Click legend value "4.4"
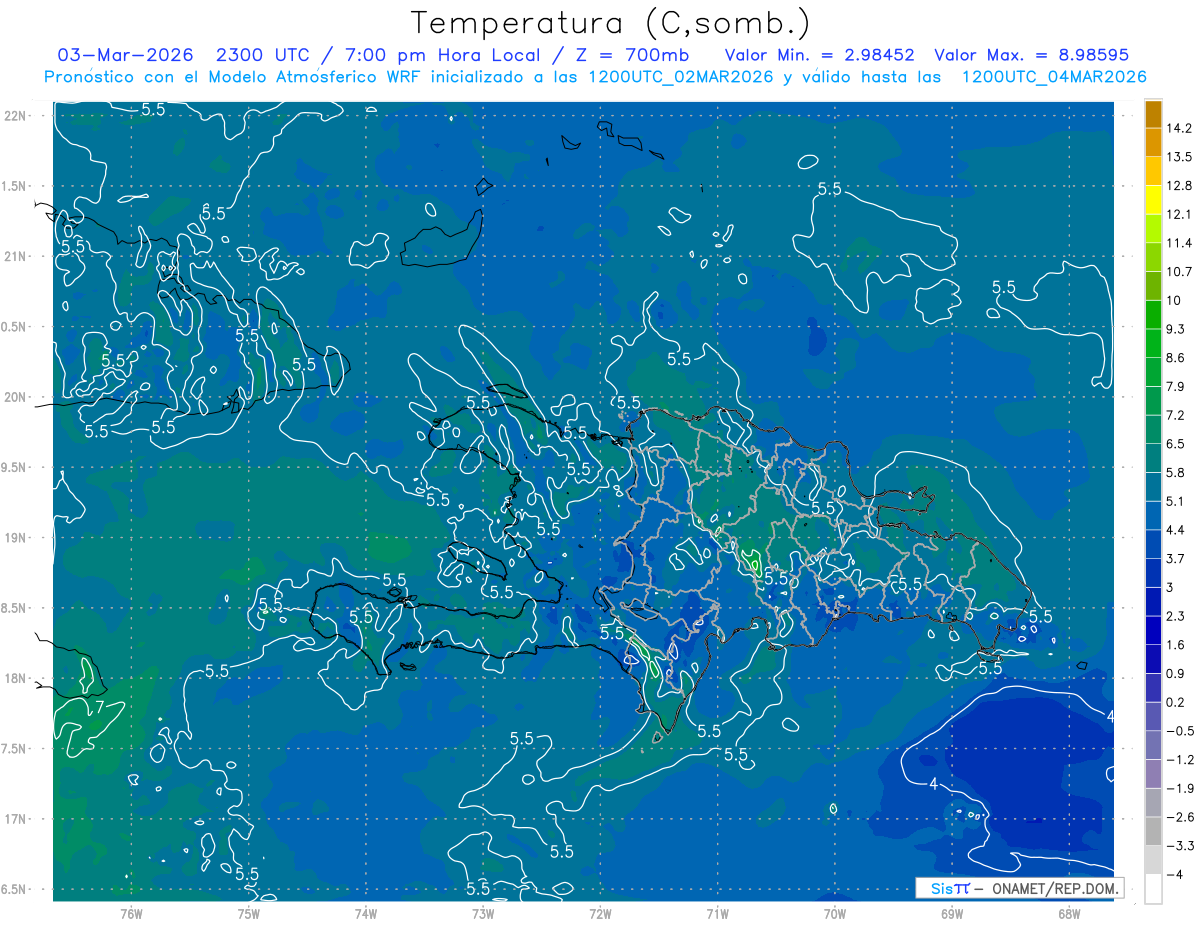The height and width of the screenshot is (927, 1200). (x=1177, y=530)
